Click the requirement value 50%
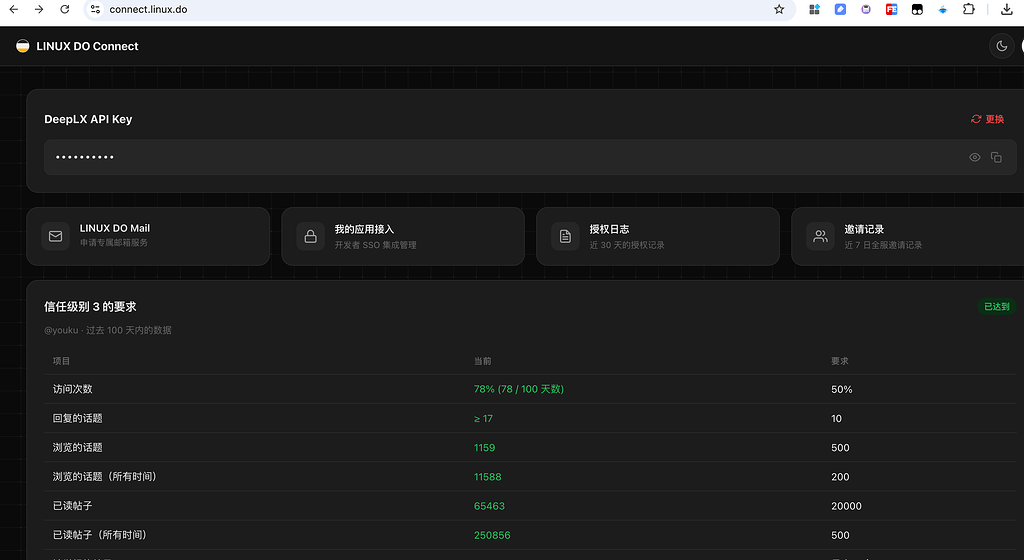Screen dimensions: 1024x560 point(842,389)
